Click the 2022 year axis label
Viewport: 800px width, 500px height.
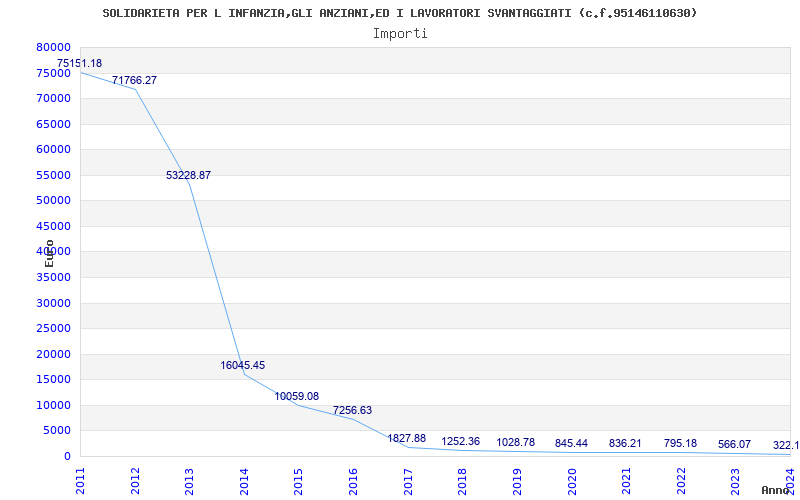(681, 481)
